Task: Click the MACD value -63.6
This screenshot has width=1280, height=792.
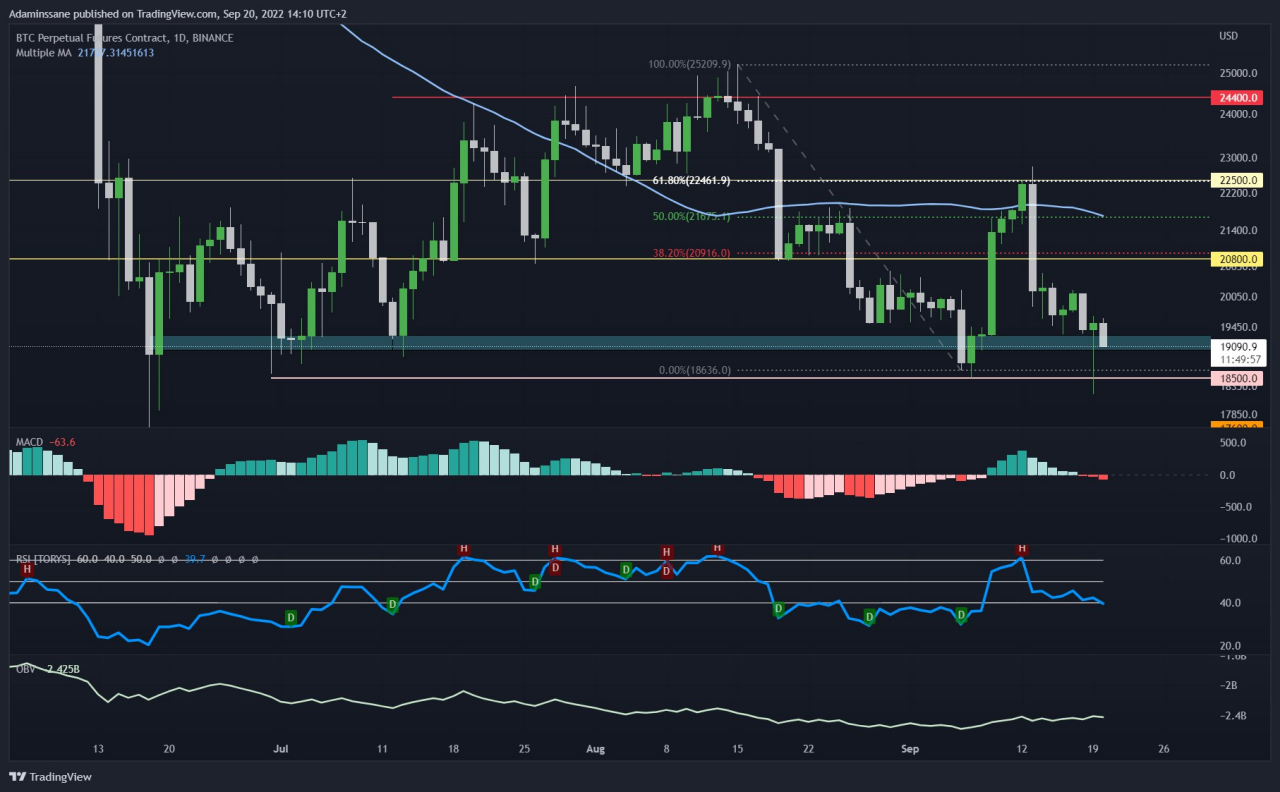Action: pyautogui.click(x=63, y=441)
